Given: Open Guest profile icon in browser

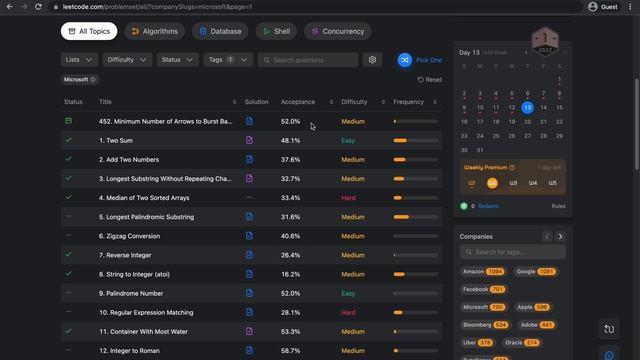Looking at the screenshot, I should 593,7.
